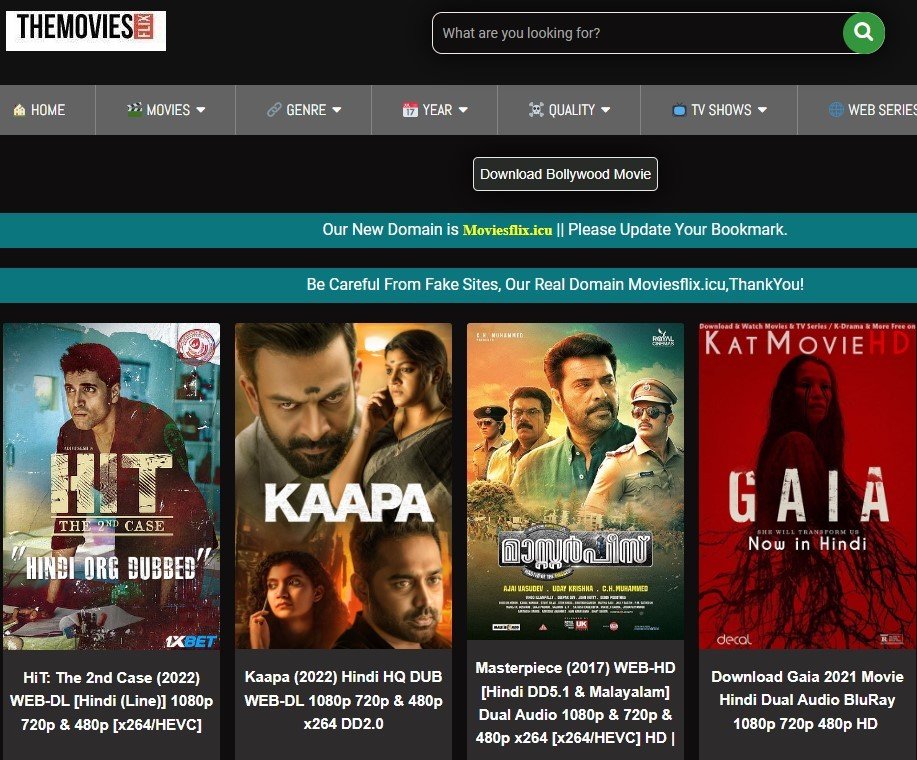
Task: Expand the Genre dropdown arrow
Action: 337,110
